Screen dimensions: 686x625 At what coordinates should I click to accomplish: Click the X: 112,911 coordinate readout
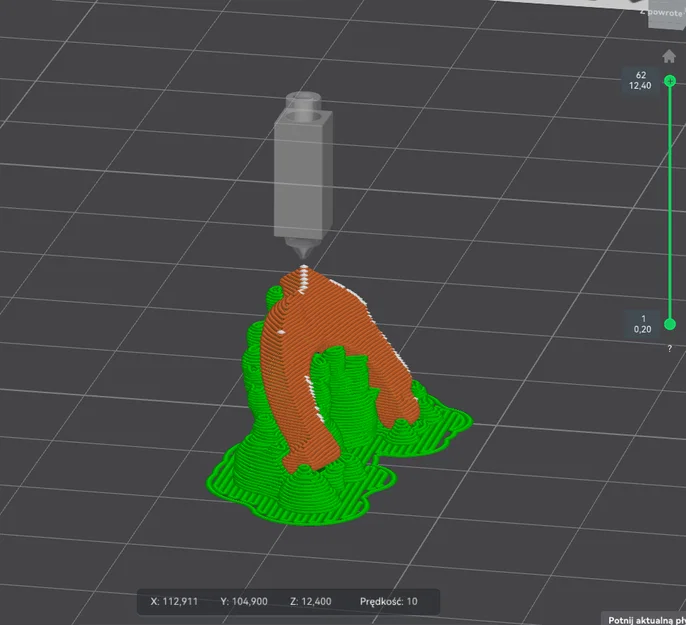pyautogui.click(x=174, y=601)
